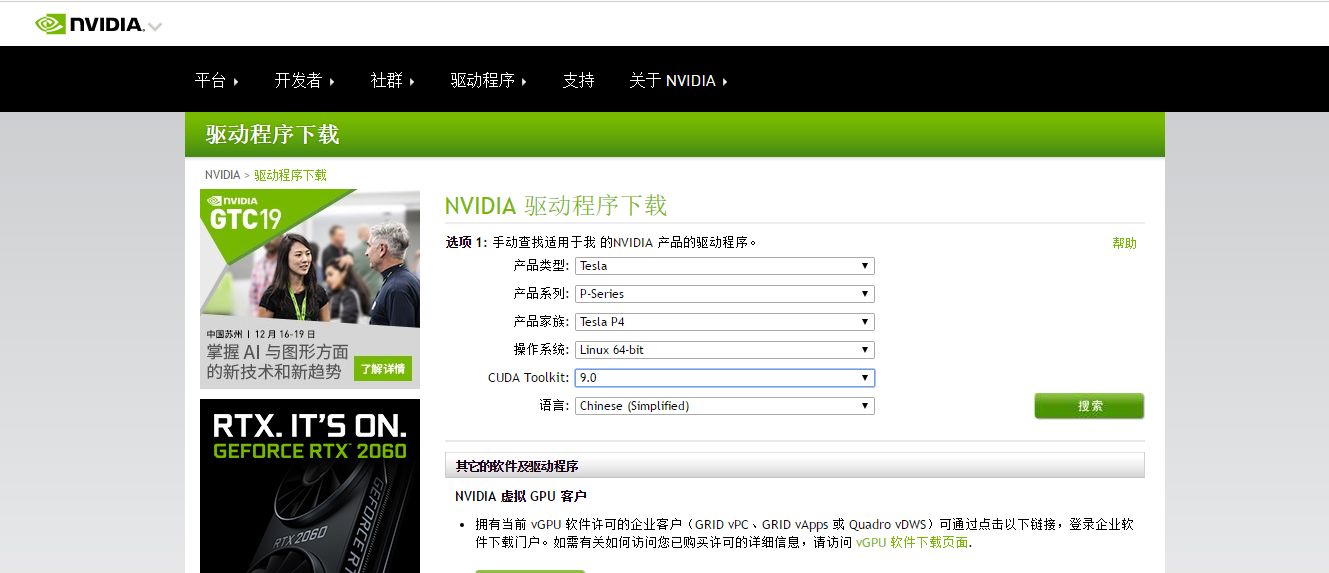This screenshot has height=573, width=1329.
Task: Open the GeForce RTX 2060 ad banner
Action: point(310,486)
